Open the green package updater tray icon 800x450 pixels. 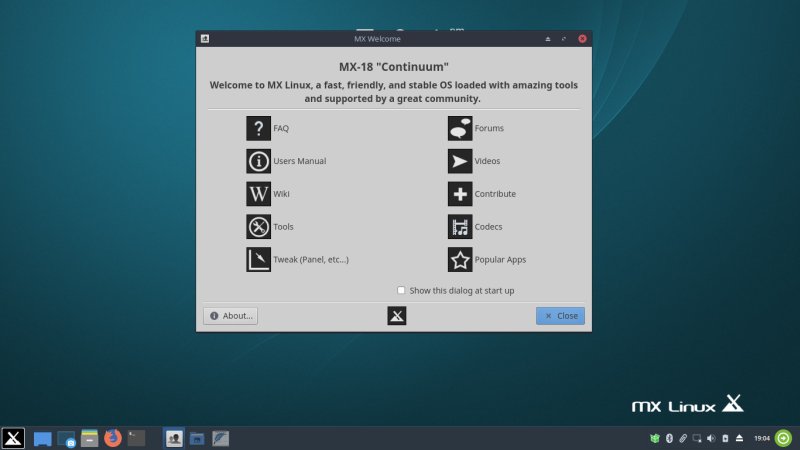pyautogui.click(x=655, y=438)
